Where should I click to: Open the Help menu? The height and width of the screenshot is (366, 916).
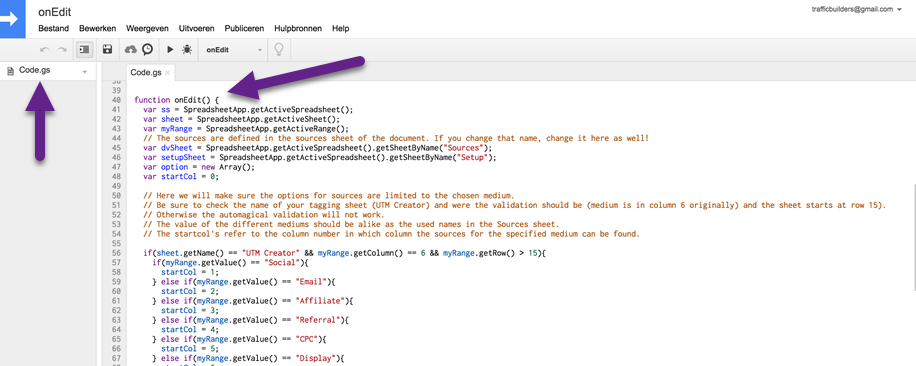[341, 29]
